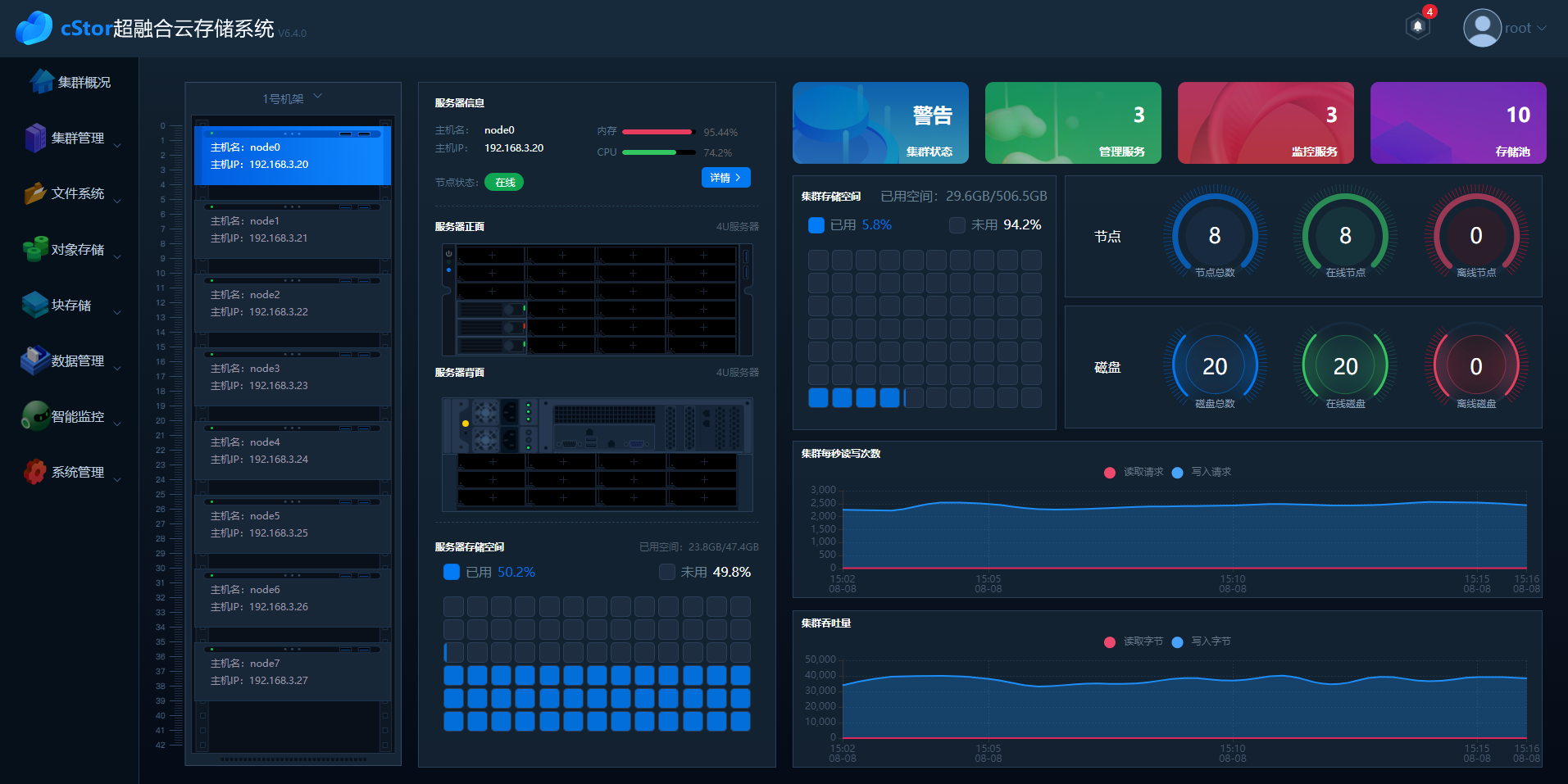Click the notification bell icon
Image resolution: width=1568 pixels, height=784 pixels.
pyautogui.click(x=1417, y=27)
